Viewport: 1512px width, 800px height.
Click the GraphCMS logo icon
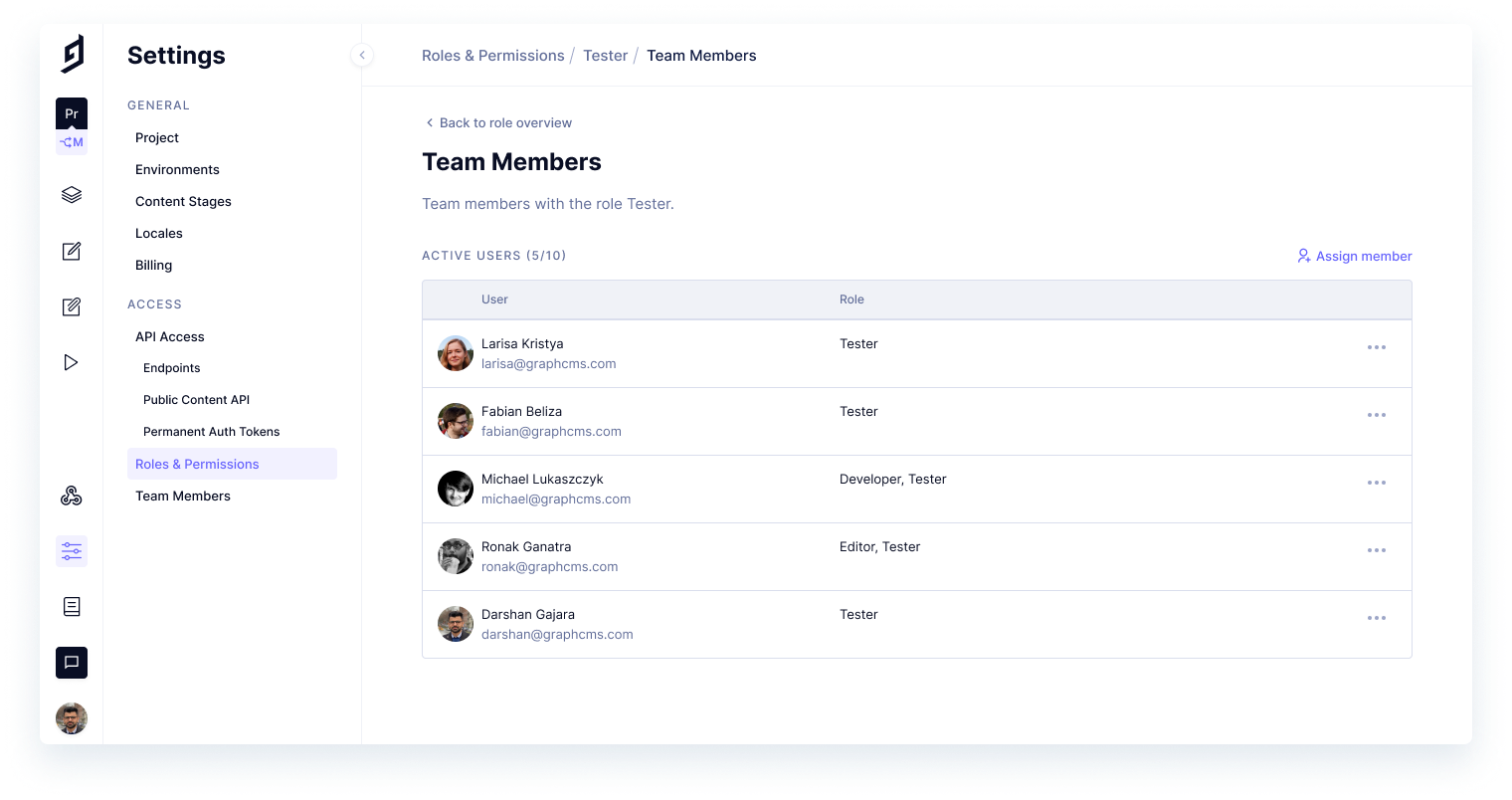pos(73,54)
